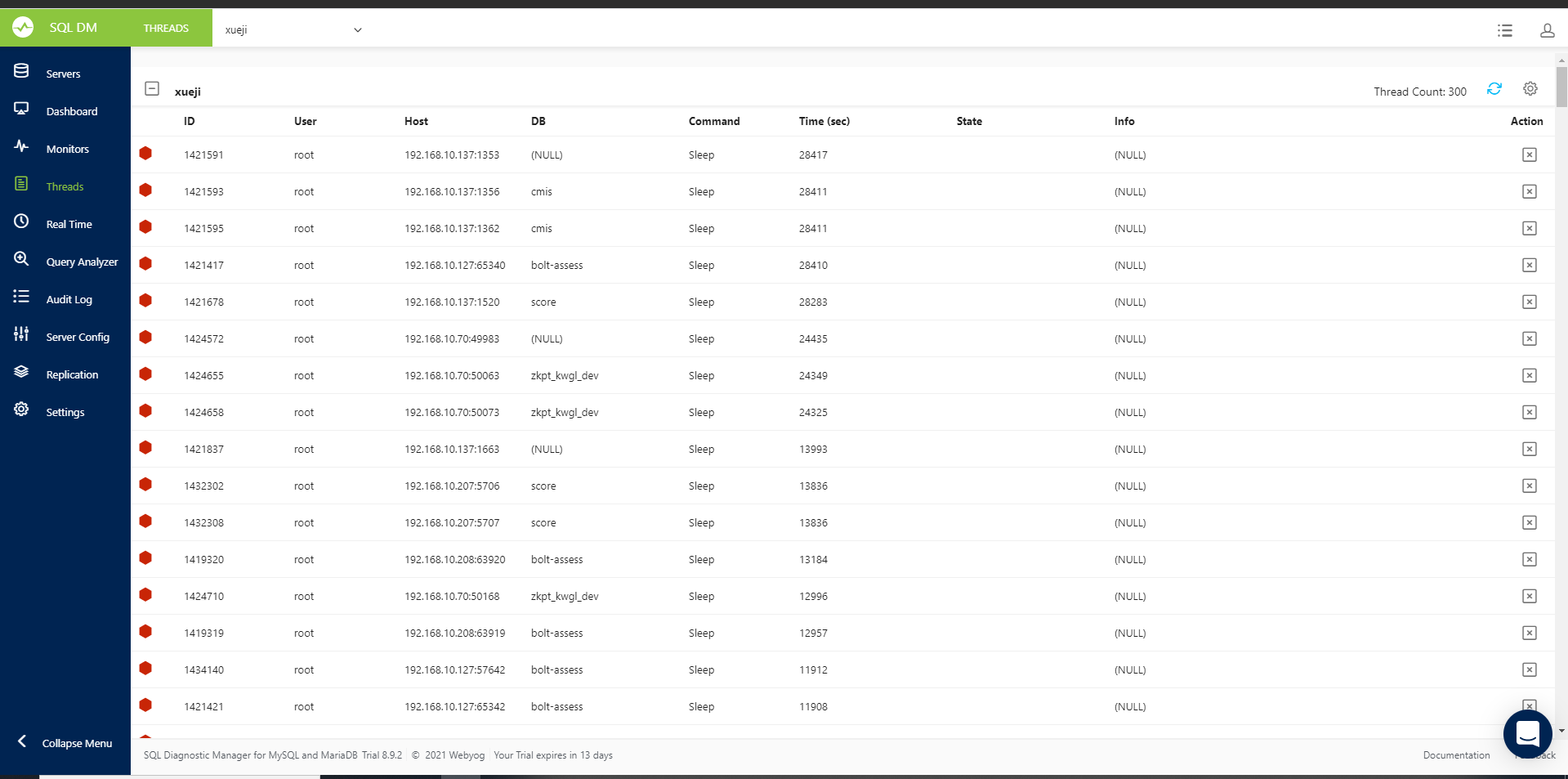1568x779 pixels.
Task: Open the Dashboard view
Action: 71,110
